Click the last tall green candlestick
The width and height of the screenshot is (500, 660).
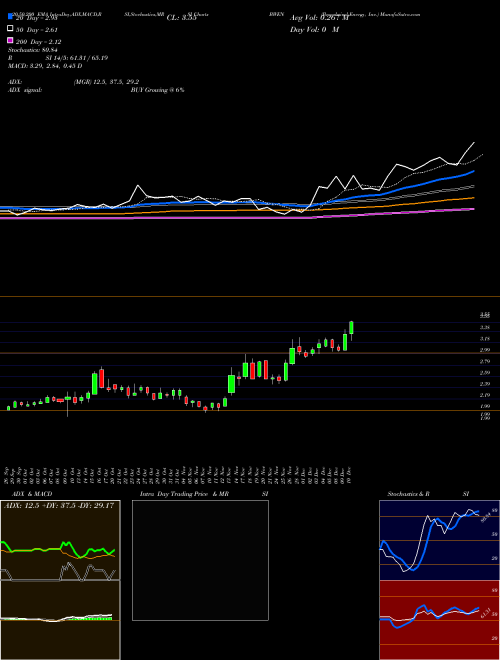[x=351, y=327]
